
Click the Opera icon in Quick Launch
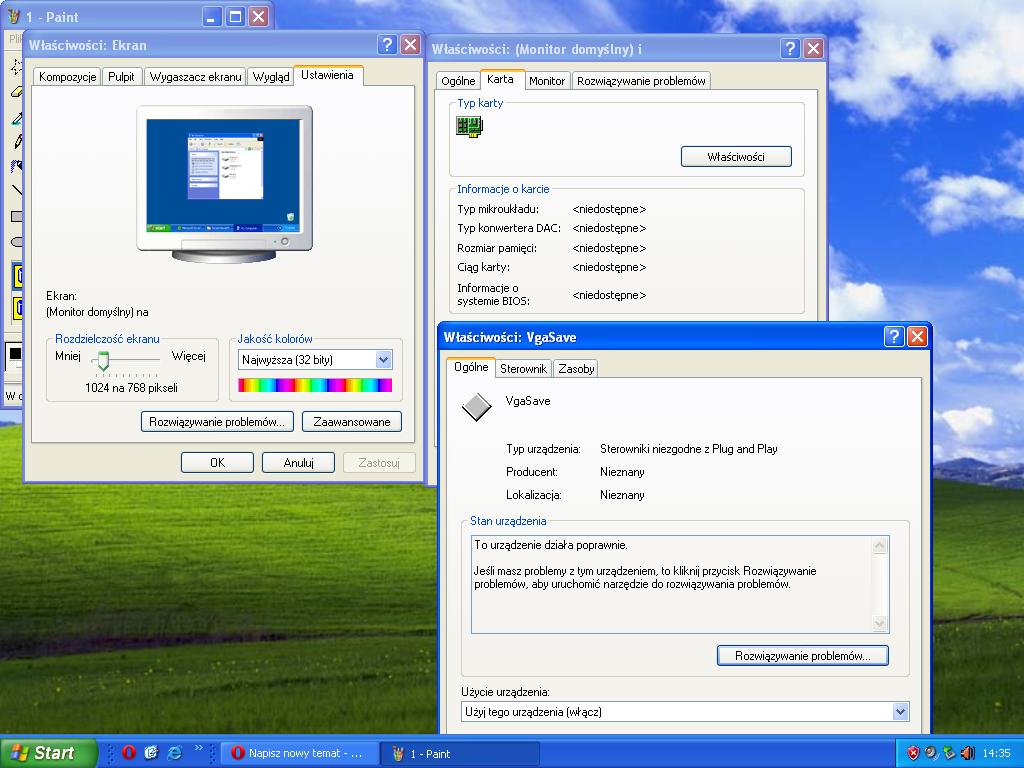129,752
